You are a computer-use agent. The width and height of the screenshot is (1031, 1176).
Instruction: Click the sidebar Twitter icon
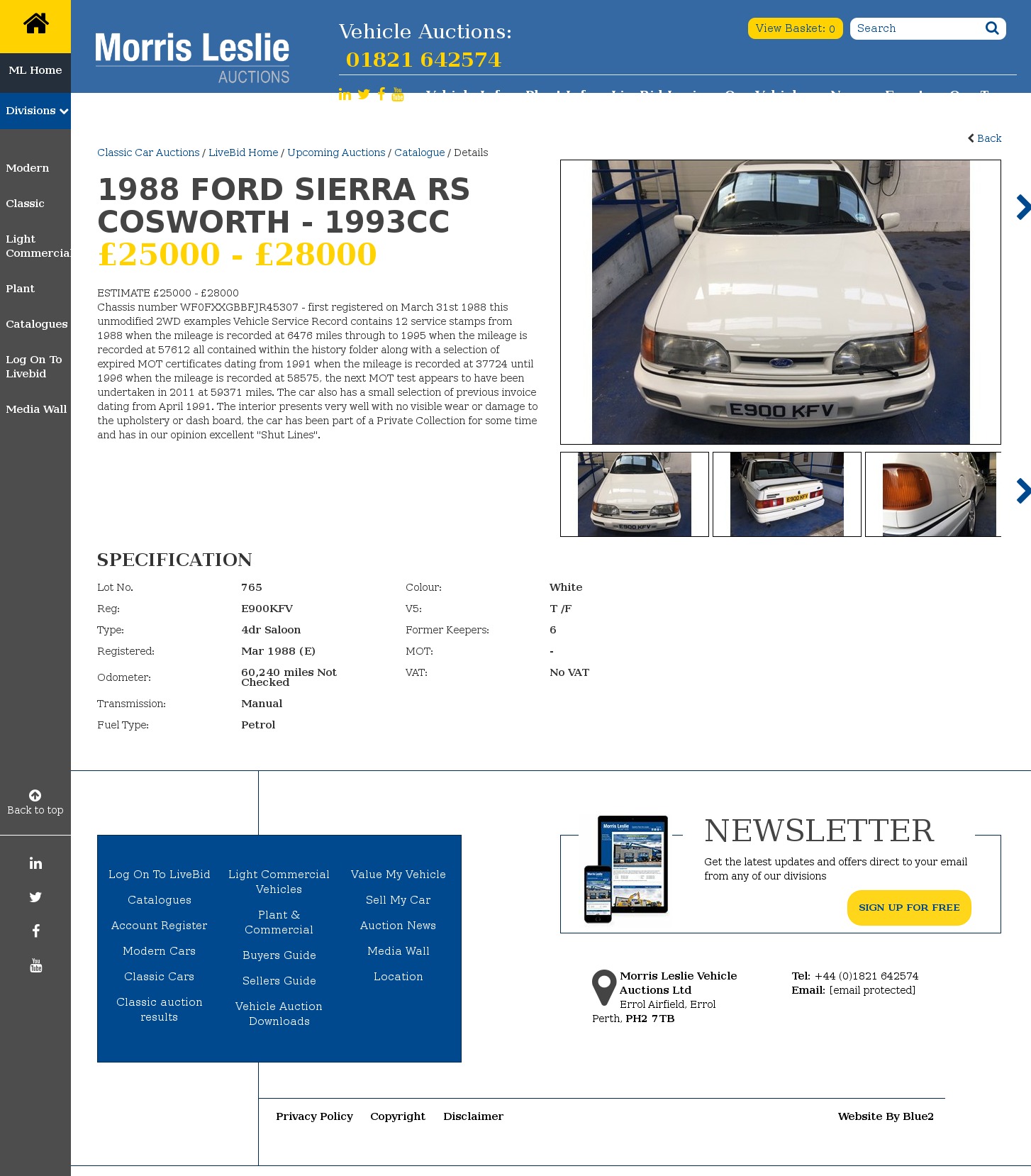[x=35, y=897]
